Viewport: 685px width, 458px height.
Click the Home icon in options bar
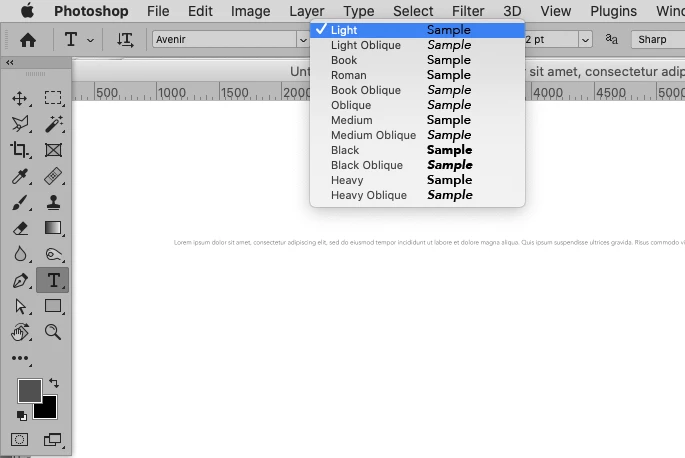pos(28,40)
